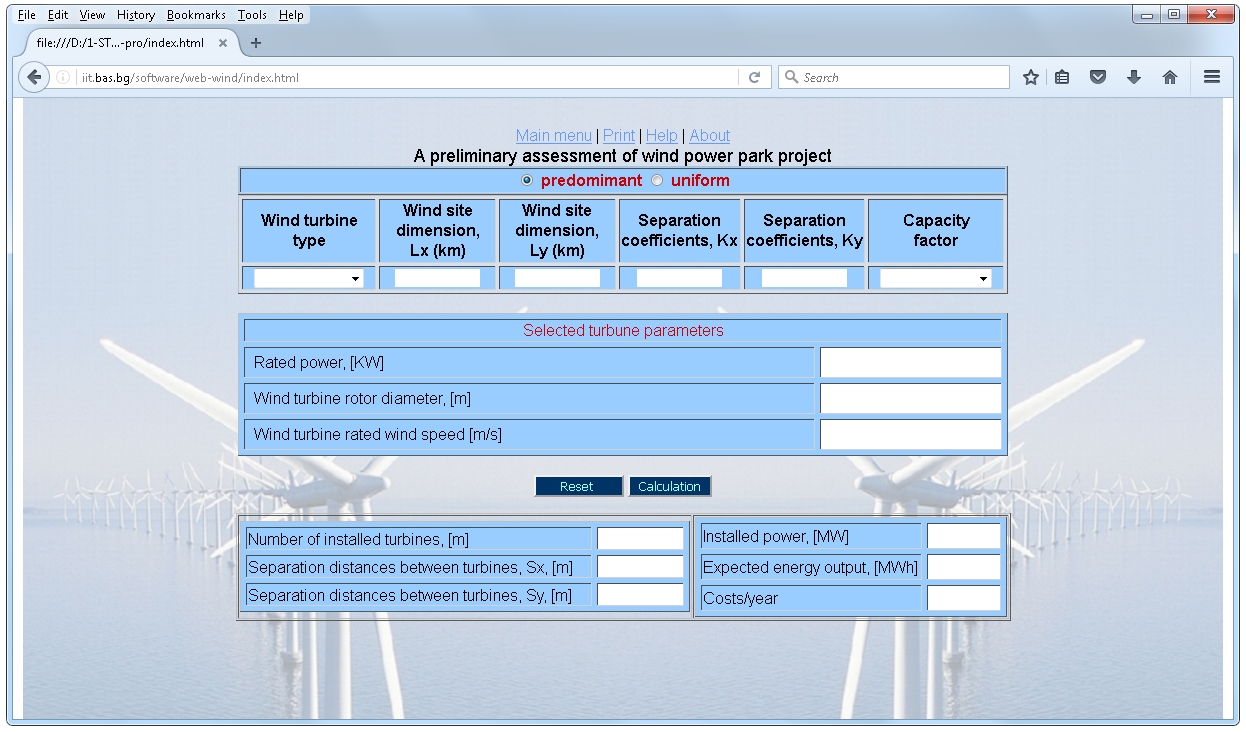Open the Bookmarks menu
This screenshot has width=1246, height=732.
point(197,15)
